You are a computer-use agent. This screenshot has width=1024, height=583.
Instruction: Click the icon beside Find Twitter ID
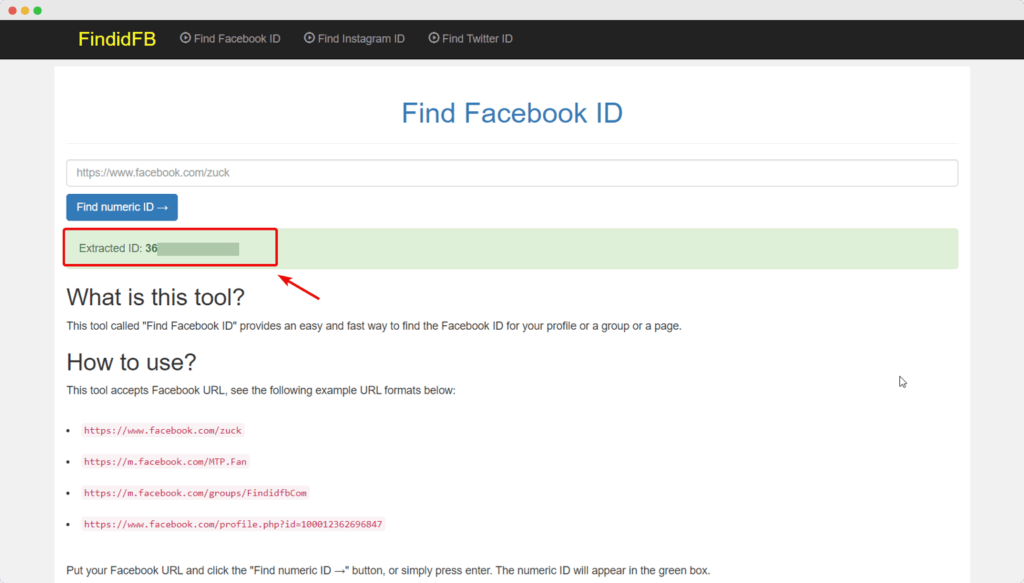coord(432,38)
